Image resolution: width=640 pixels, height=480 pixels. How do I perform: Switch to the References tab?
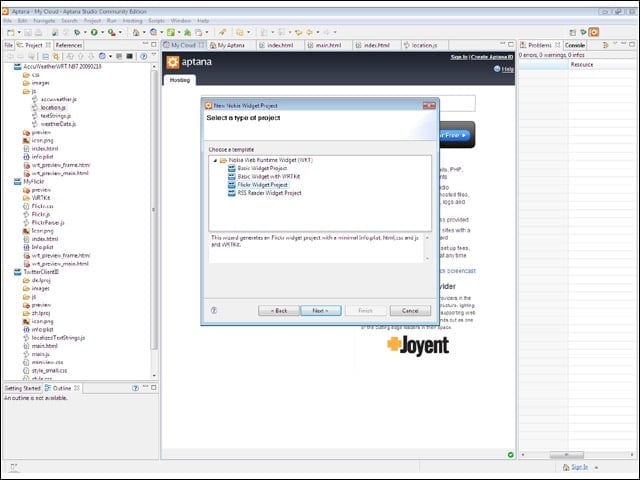(69, 45)
